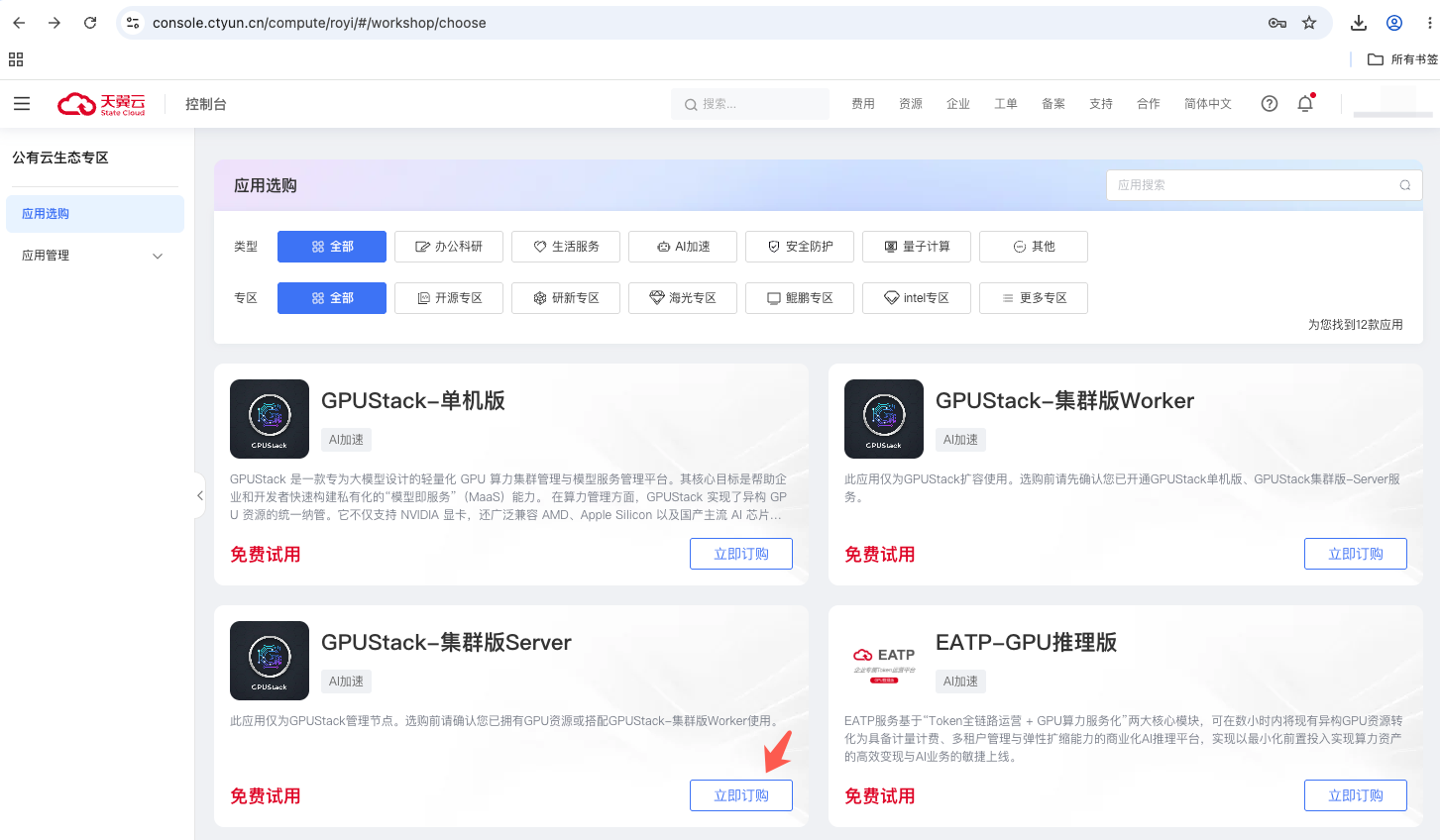This screenshot has height=840, width=1440.
Task: Click the GPUStack-集群版Server app icon
Action: [270, 661]
